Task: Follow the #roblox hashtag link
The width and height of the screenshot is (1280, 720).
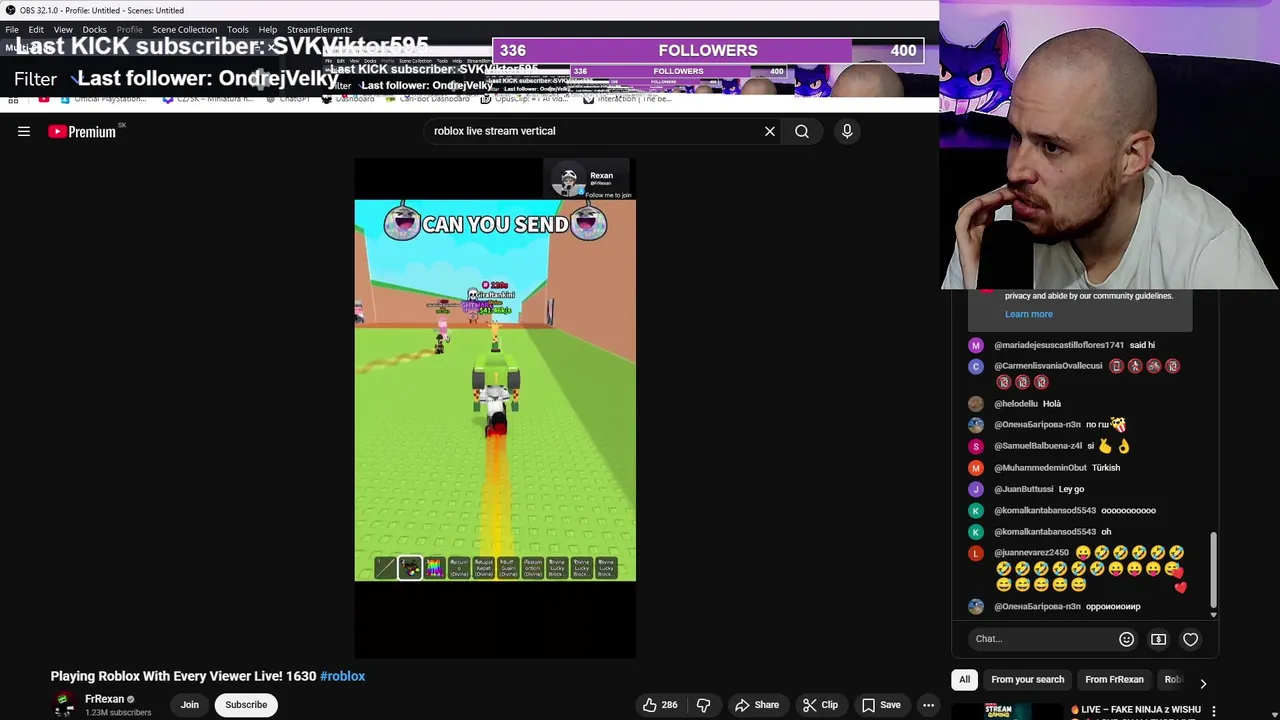Action: (x=342, y=676)
